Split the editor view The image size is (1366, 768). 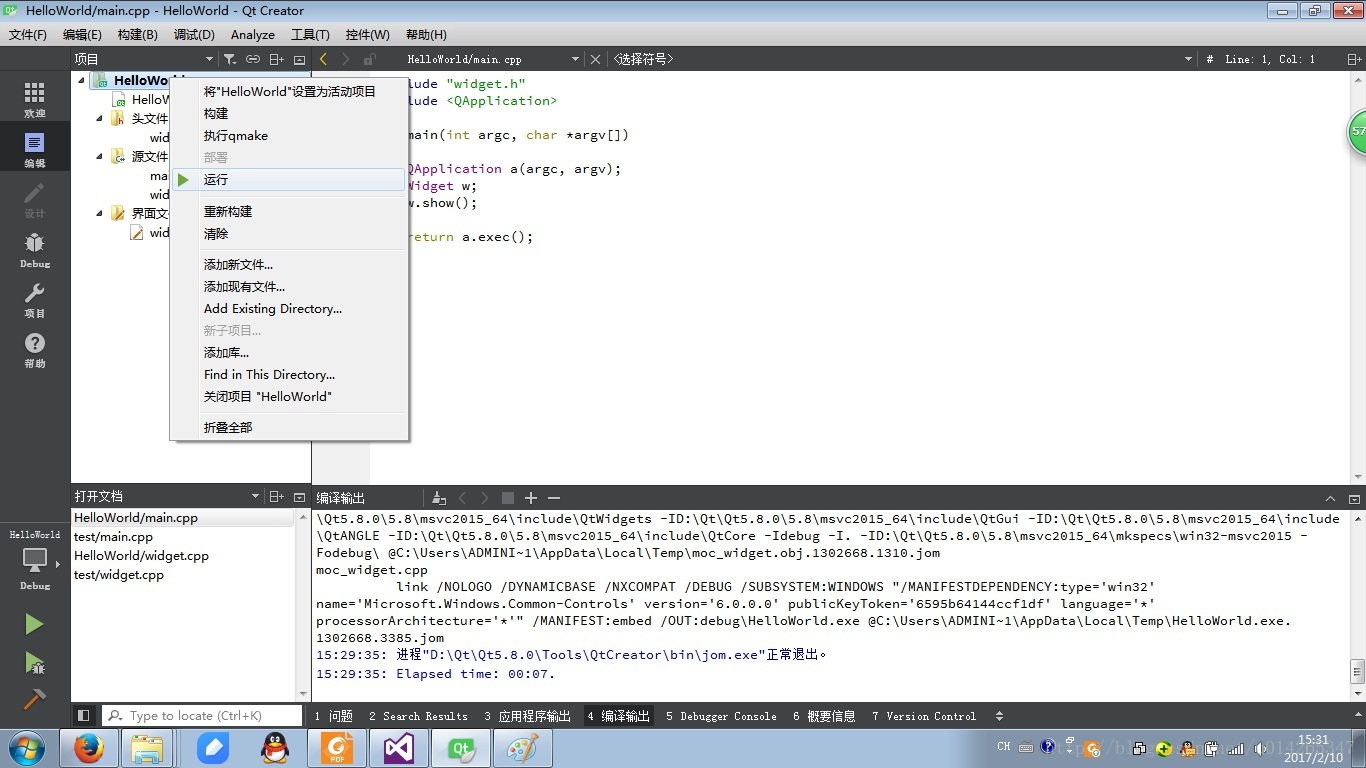coord(1354,59)
